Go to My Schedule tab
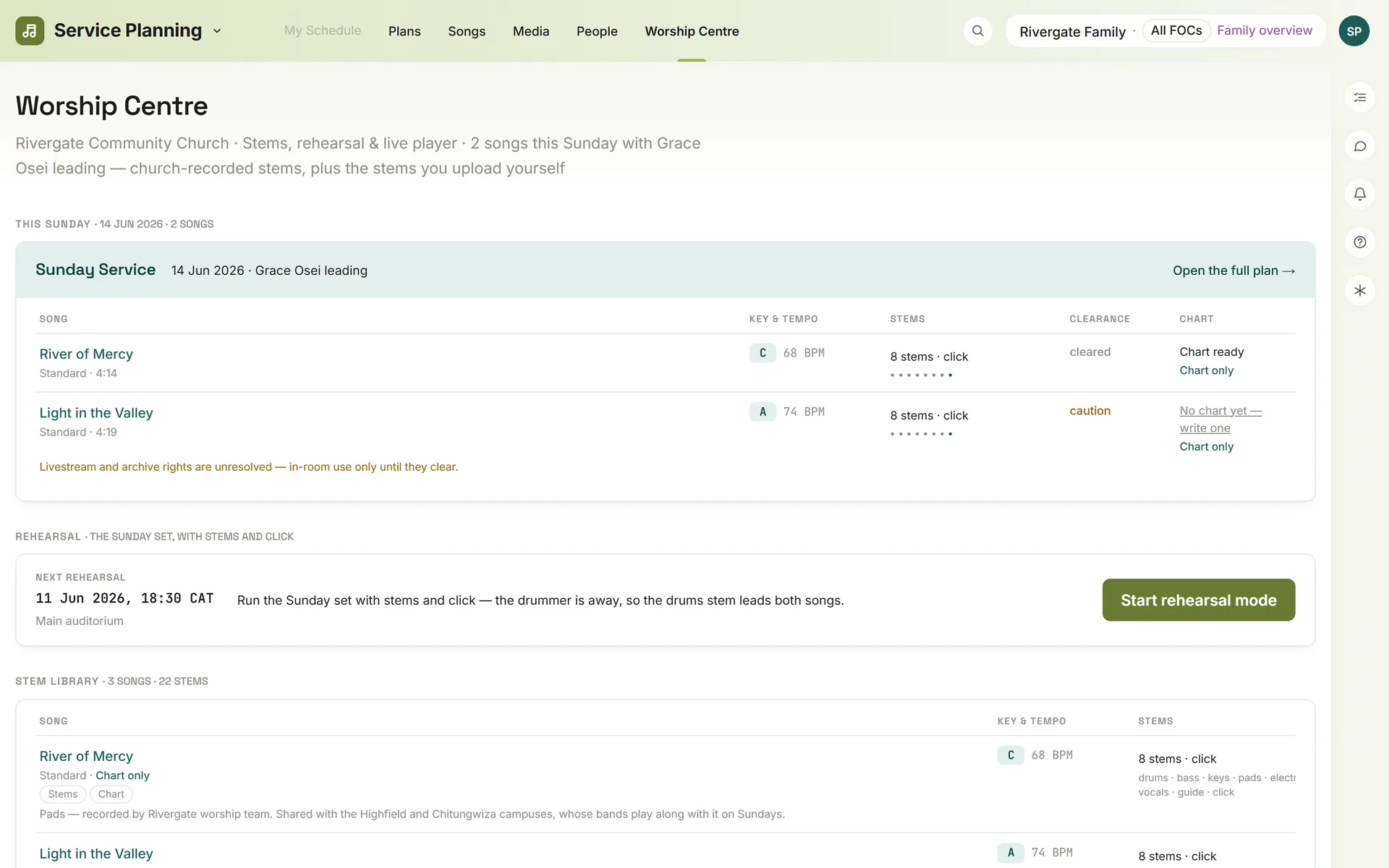Image resolution: width=1389 pixels, height=868 pixels. pos(323,30)
